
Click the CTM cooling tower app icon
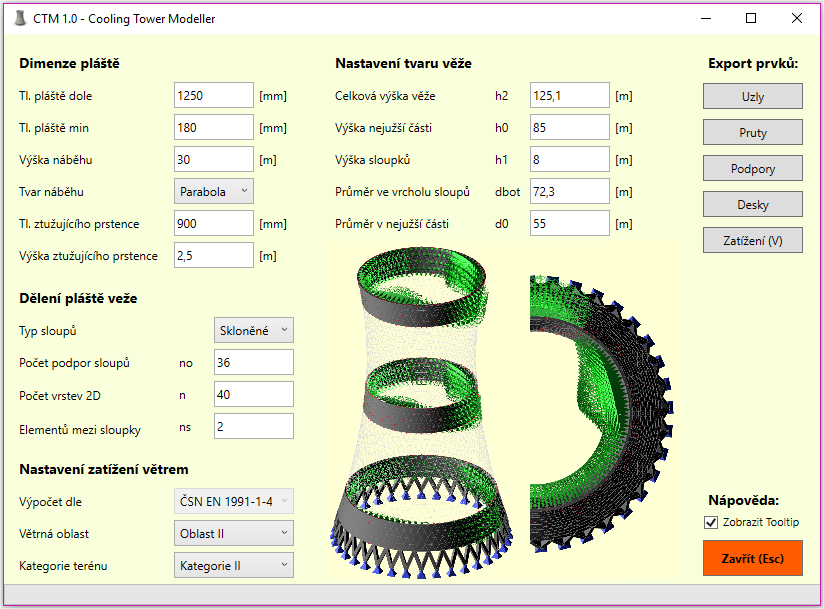pos(19,18)
